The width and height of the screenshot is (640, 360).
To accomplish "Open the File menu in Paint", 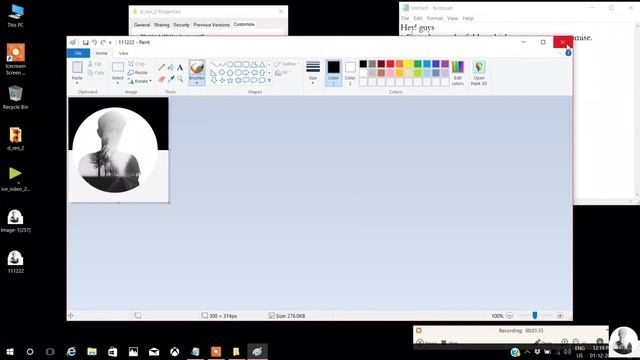I will [78, 53].
